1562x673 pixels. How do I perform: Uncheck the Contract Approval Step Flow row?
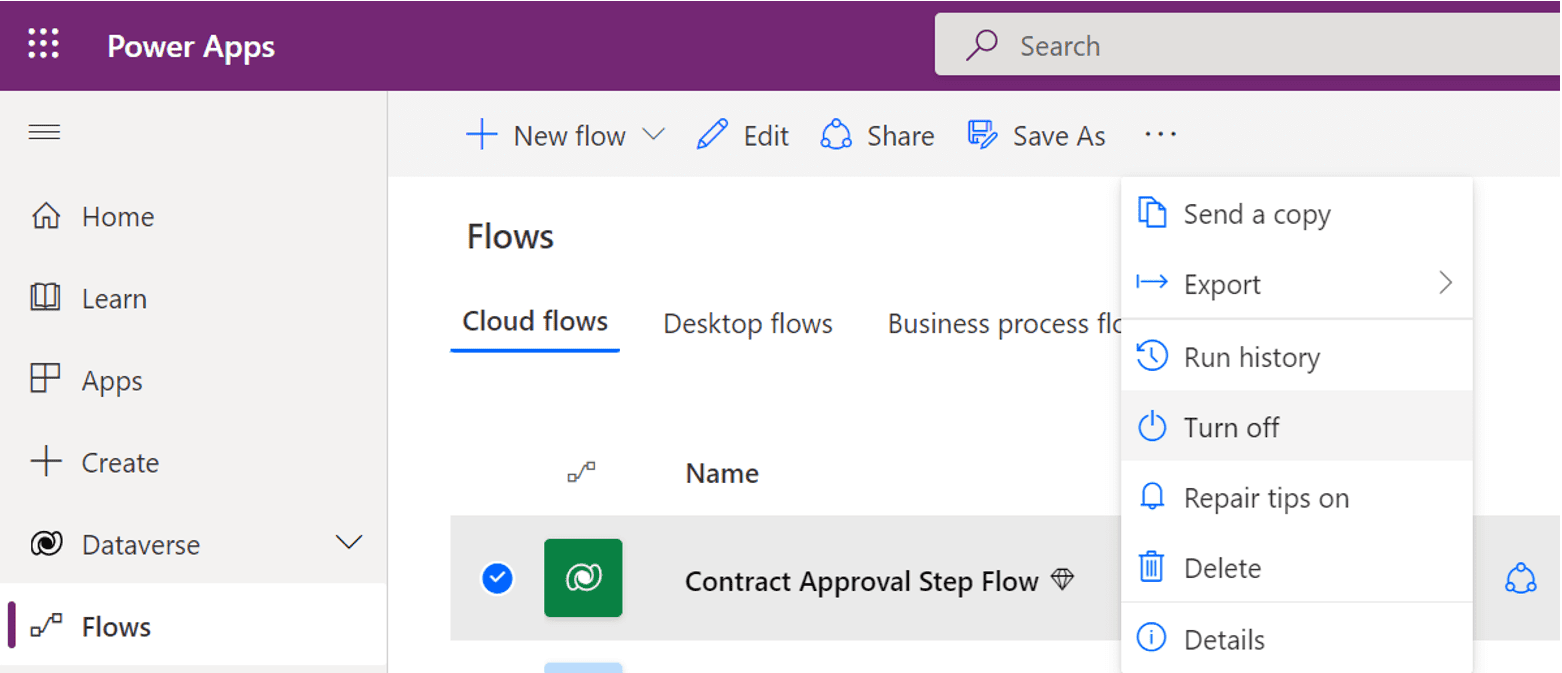click(497, 578)
